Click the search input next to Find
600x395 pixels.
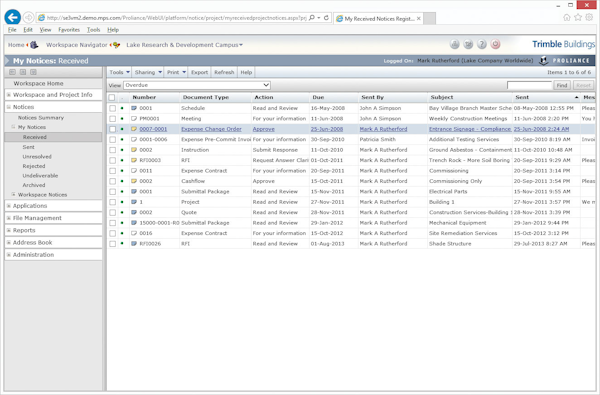click(x=529, y=85)
